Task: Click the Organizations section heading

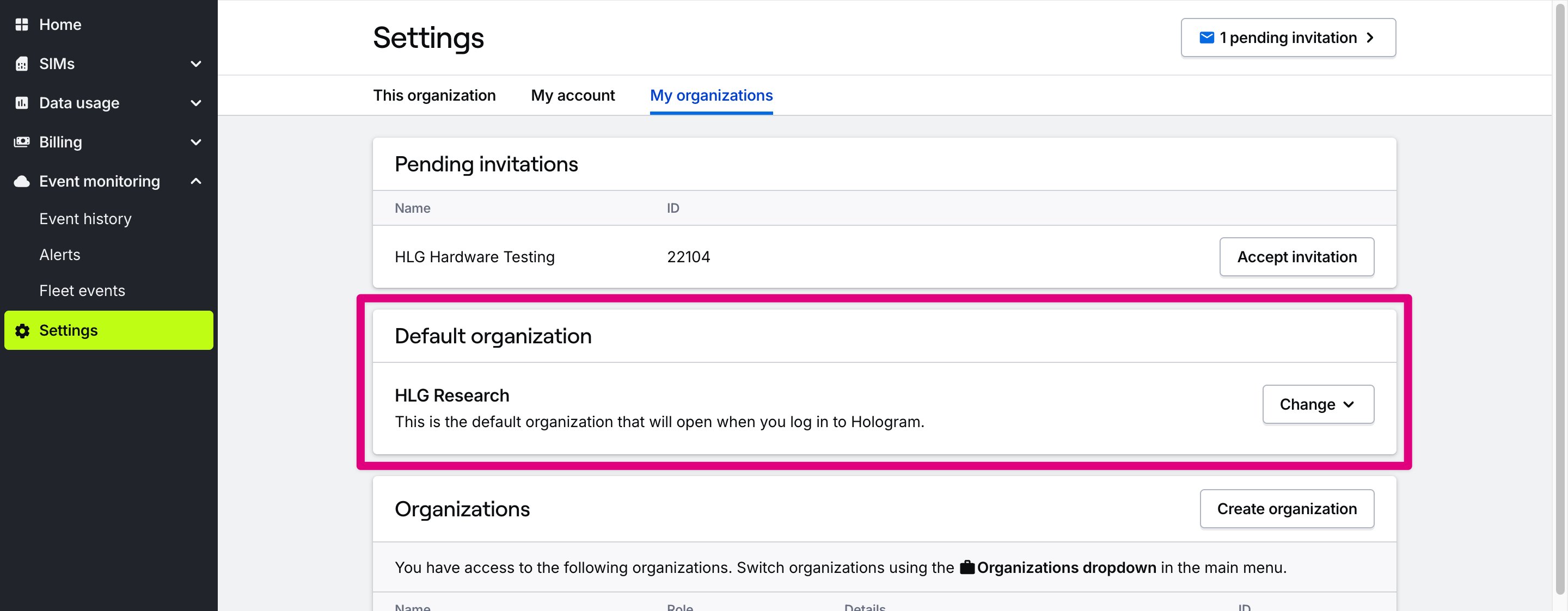Action: tap(462, 509)
